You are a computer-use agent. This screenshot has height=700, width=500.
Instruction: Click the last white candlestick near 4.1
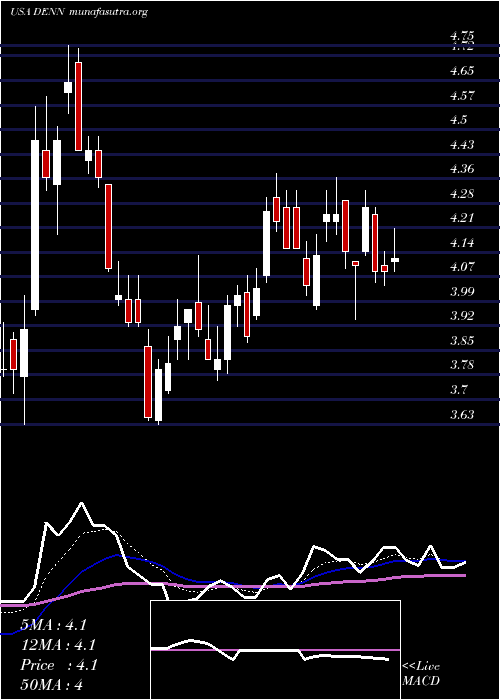(x=395, y=259)
